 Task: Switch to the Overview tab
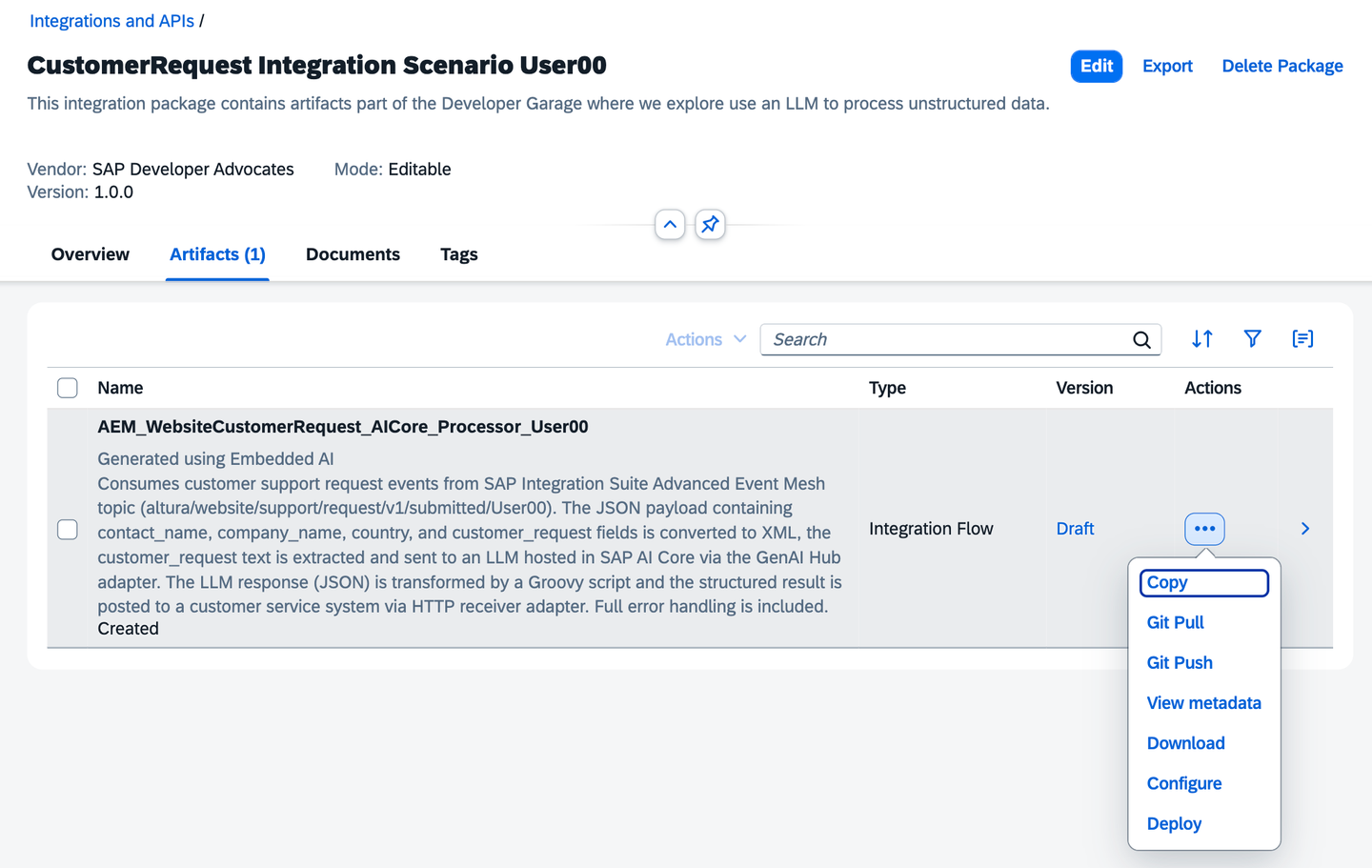(91, 254)
